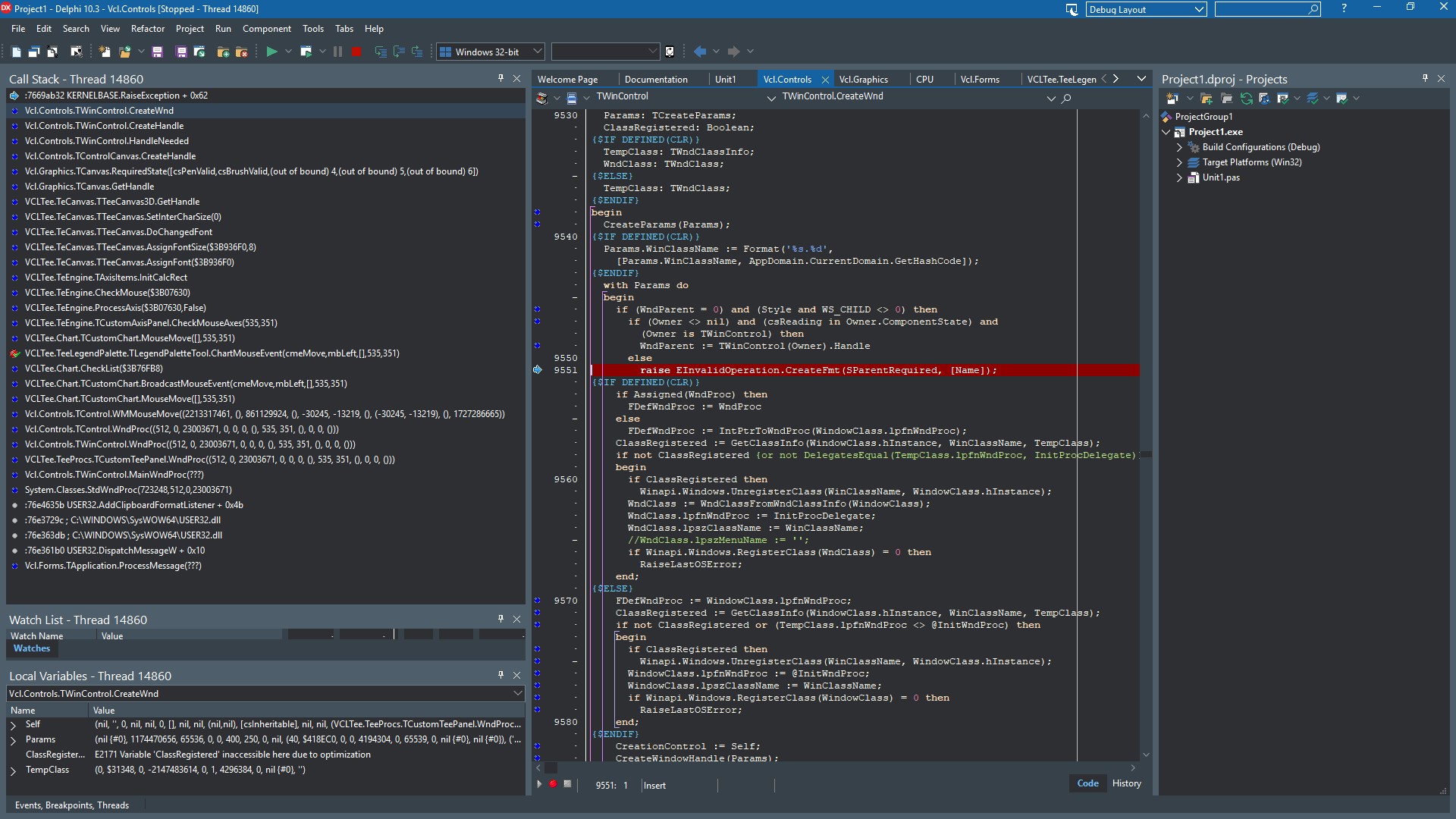Click Run Without Debugging toolbar icon

(x=306, y=52)
